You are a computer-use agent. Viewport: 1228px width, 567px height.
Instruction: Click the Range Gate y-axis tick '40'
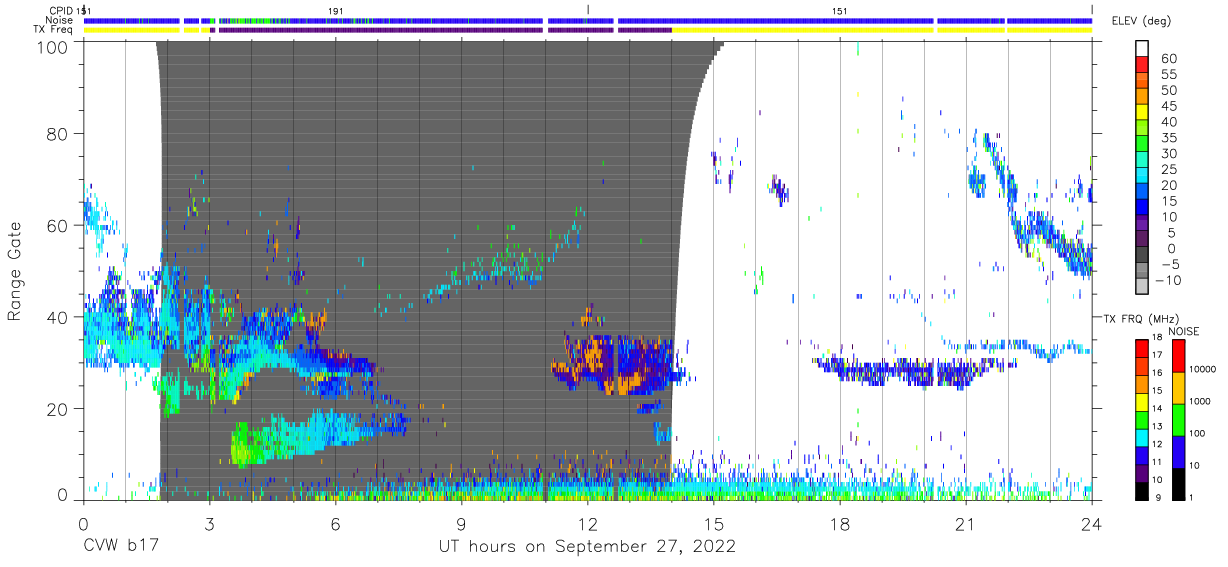57,316
